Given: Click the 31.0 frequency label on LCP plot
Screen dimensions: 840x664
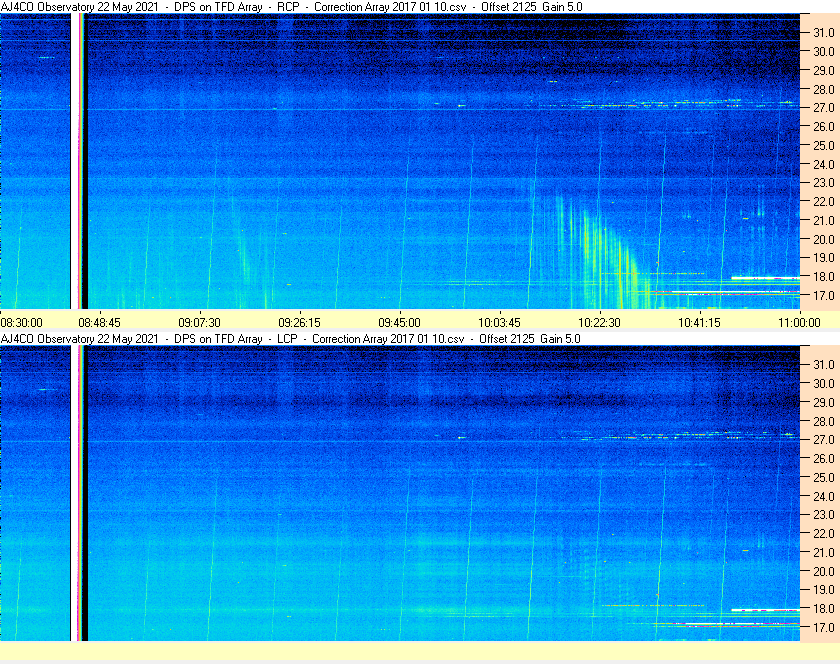Looking at the screenshot, I should [824, 364].
